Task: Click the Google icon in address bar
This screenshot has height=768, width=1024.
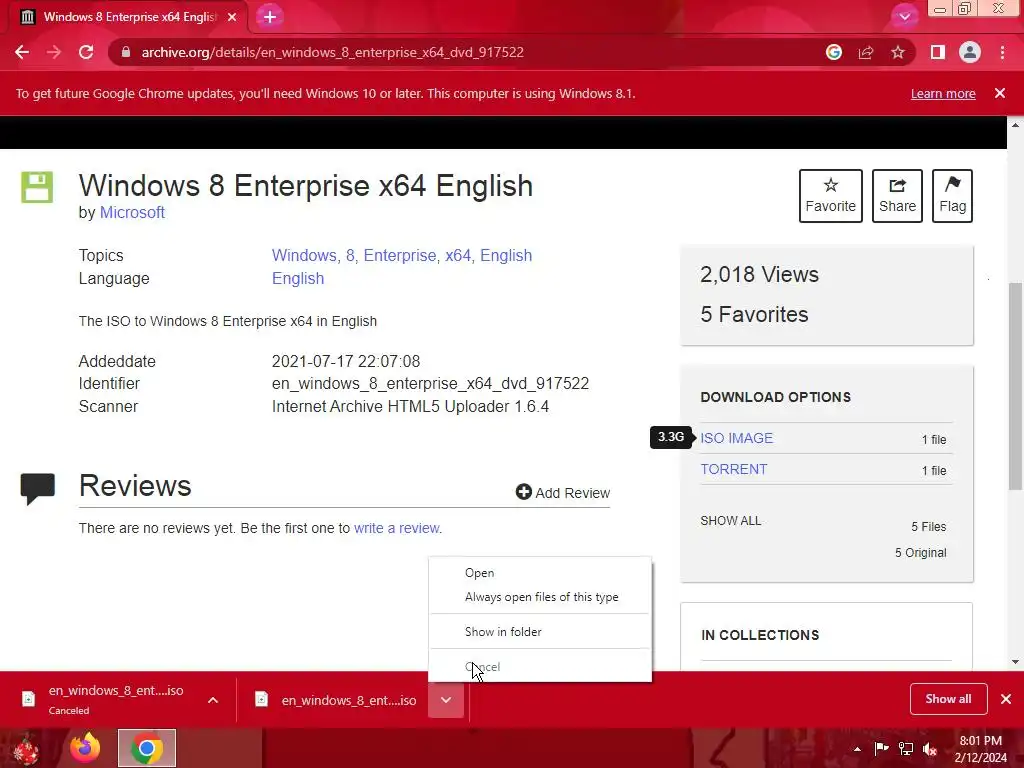Action: 834,52
